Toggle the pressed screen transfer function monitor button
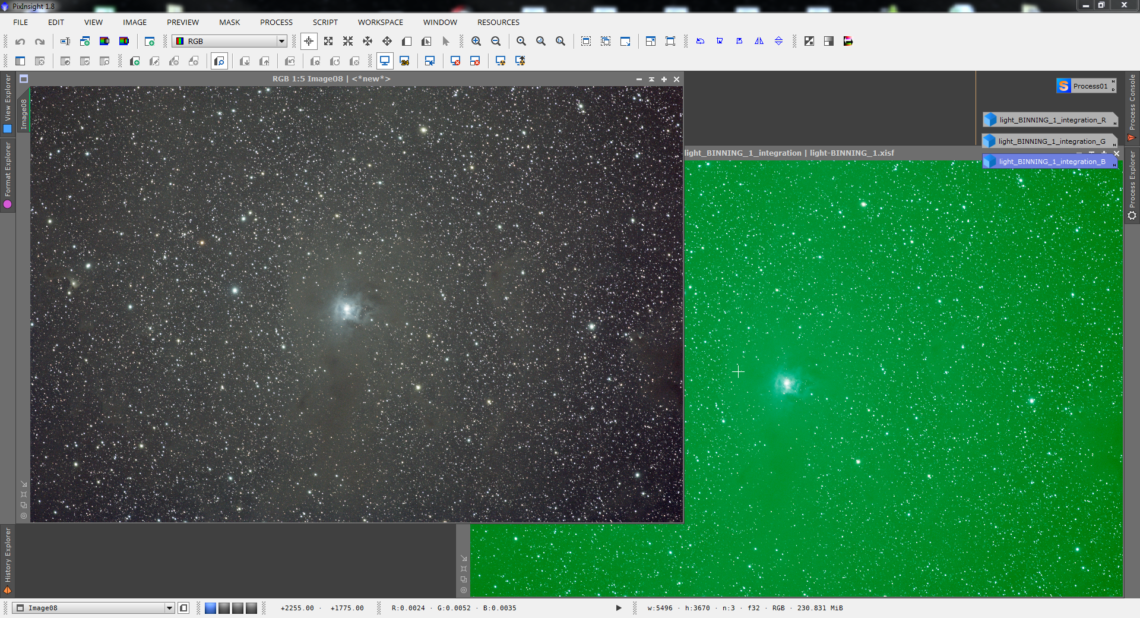 (x=384, y=60)
